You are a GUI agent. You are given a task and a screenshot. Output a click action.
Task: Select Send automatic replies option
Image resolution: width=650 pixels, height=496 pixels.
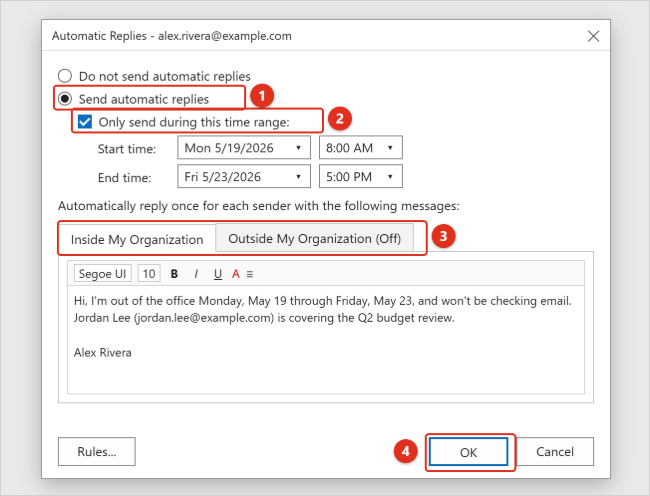pyautogui.click(x=133, y=99)
